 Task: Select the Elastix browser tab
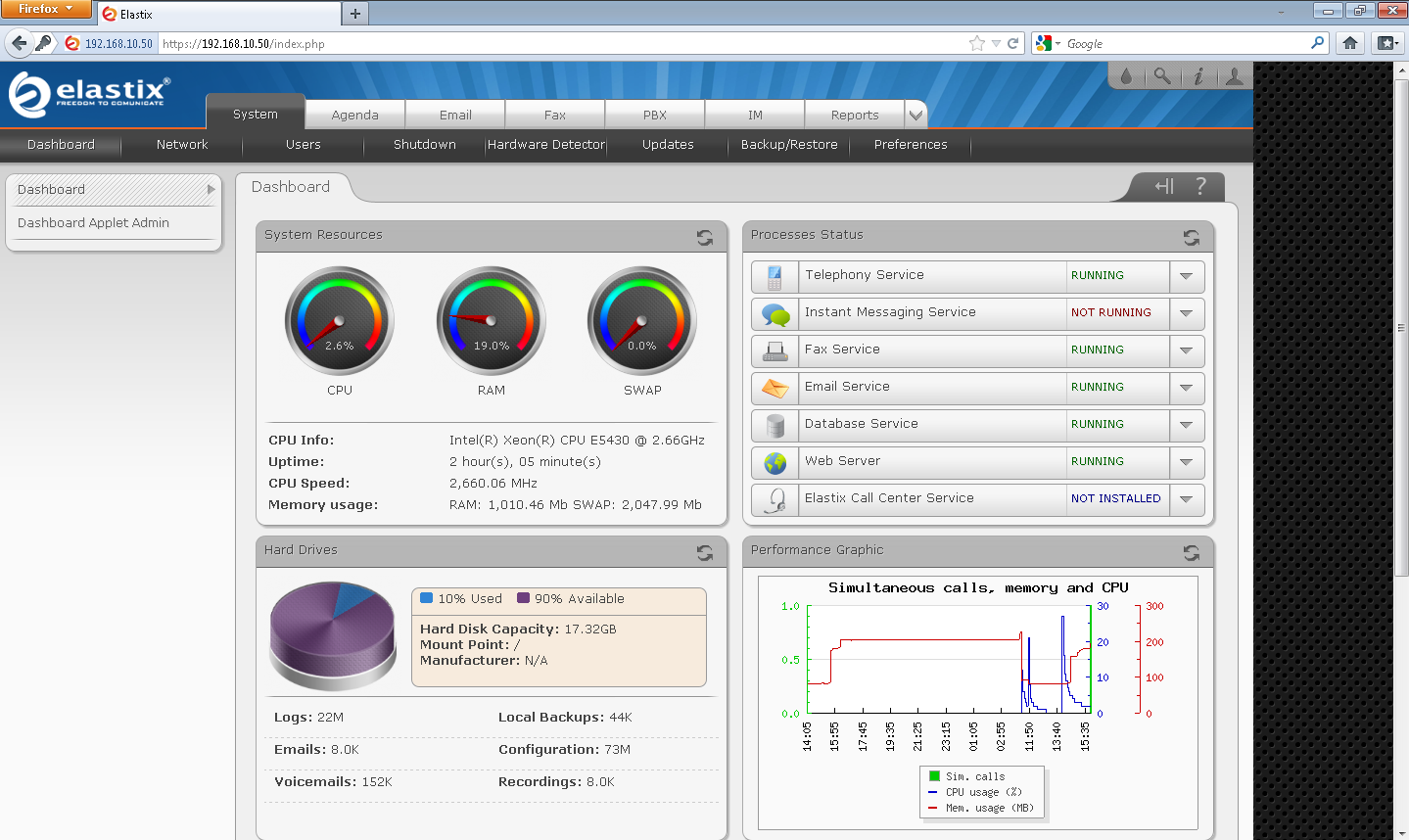(x=219, y=14)
